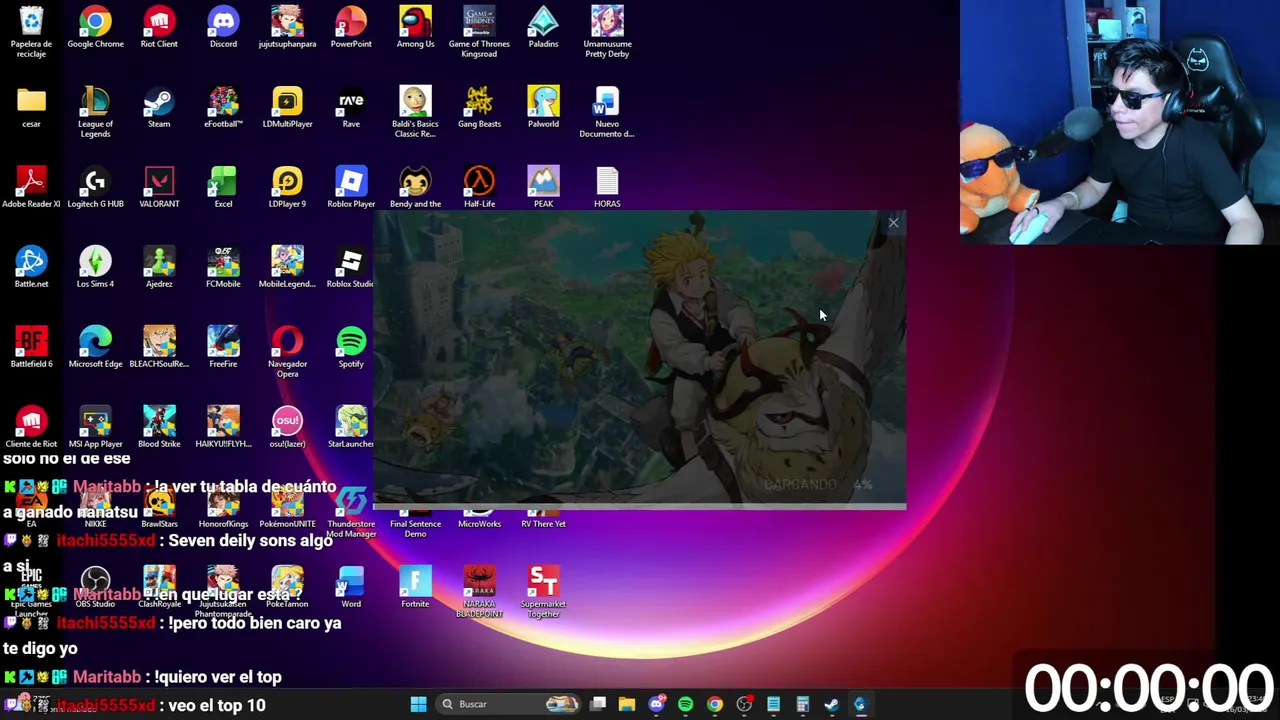Viewport: 1280px width, 720px height.
Task: Select the Logitech G HUB icon
Action: click(x=95, y=187)
